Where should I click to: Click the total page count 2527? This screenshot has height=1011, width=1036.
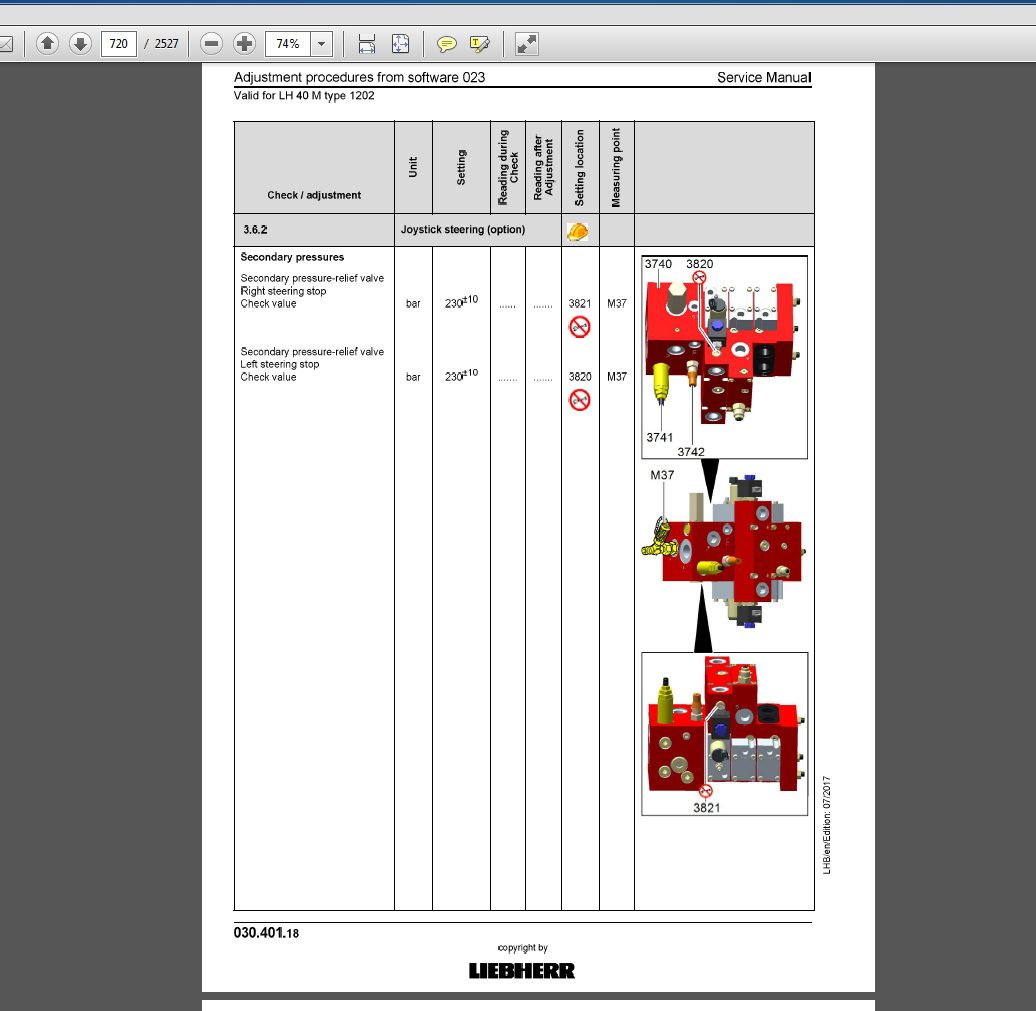[166, 44]
